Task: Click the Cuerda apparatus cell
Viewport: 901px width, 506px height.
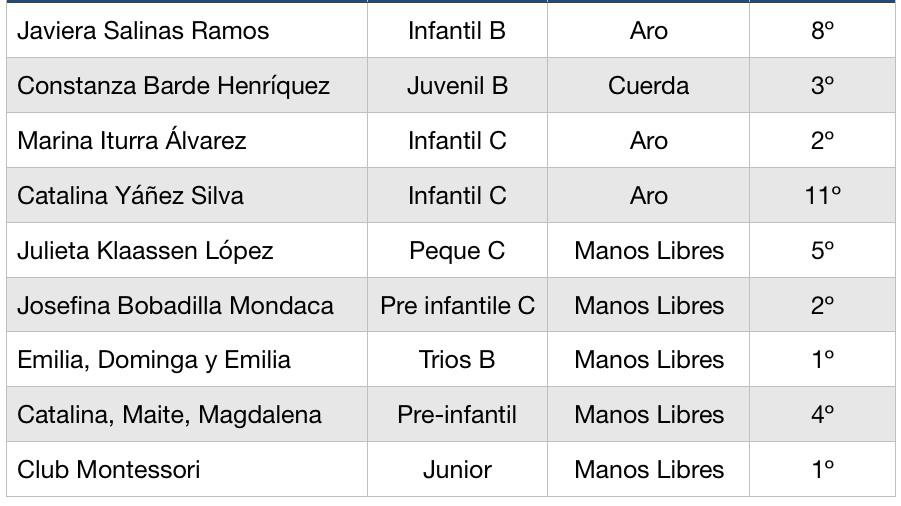Action: pyautogui.click(x=648, y=85)
